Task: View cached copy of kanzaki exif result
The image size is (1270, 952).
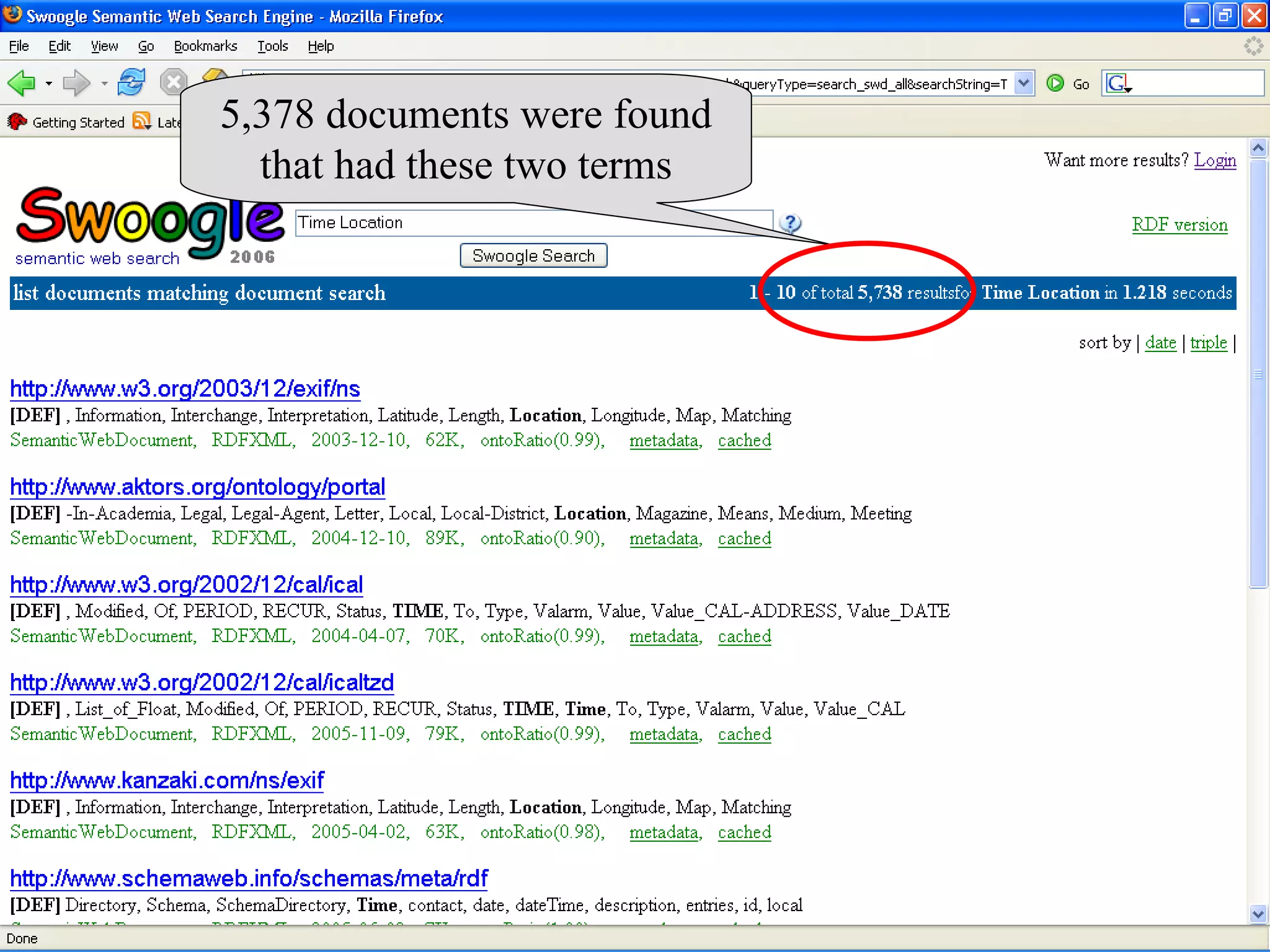Action: (x=744, y=832)
